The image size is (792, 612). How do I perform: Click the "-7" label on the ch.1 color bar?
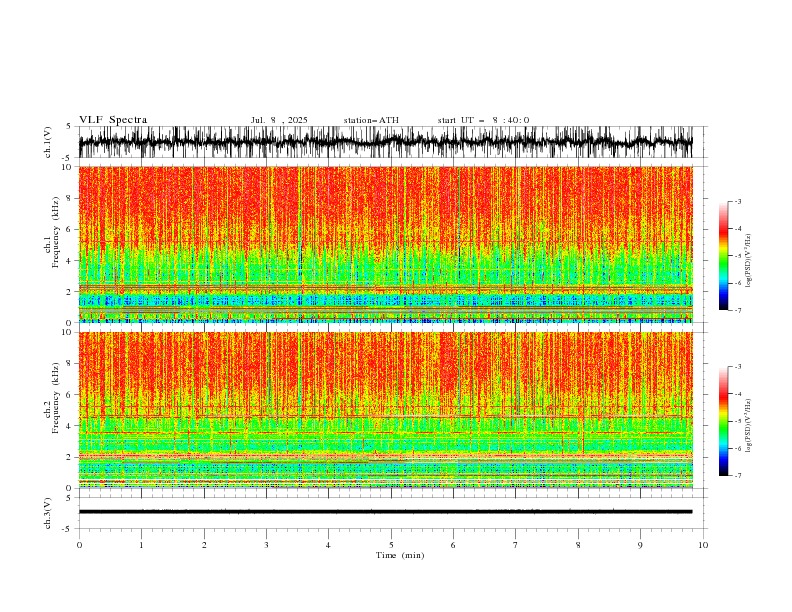(737, 310)
